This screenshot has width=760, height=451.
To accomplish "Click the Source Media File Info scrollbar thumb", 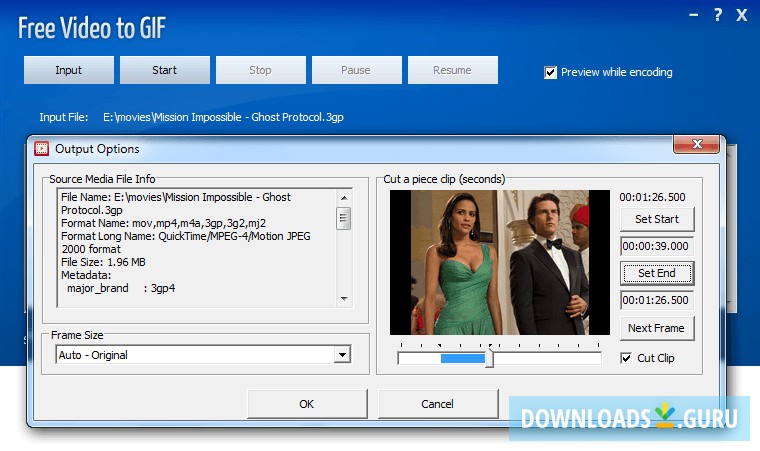I will pyautogui.click(x=344, y=218).
